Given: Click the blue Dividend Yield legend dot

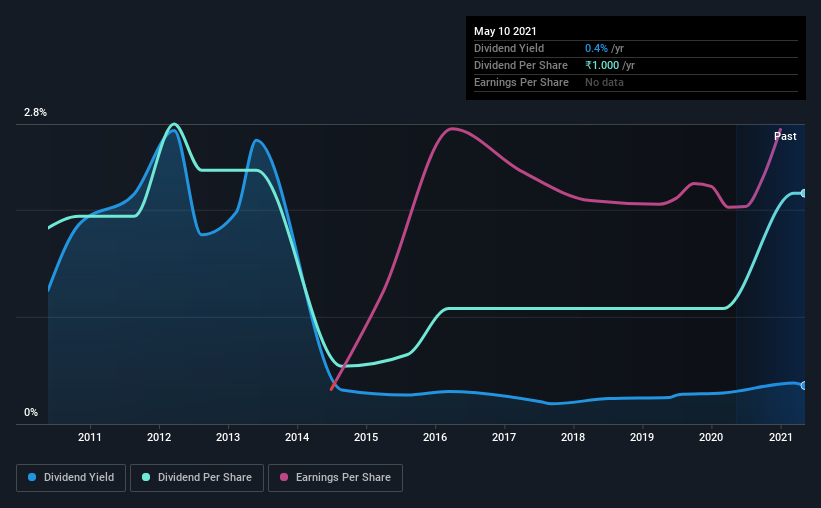Looking at the screenshot, I should (32, 477).
